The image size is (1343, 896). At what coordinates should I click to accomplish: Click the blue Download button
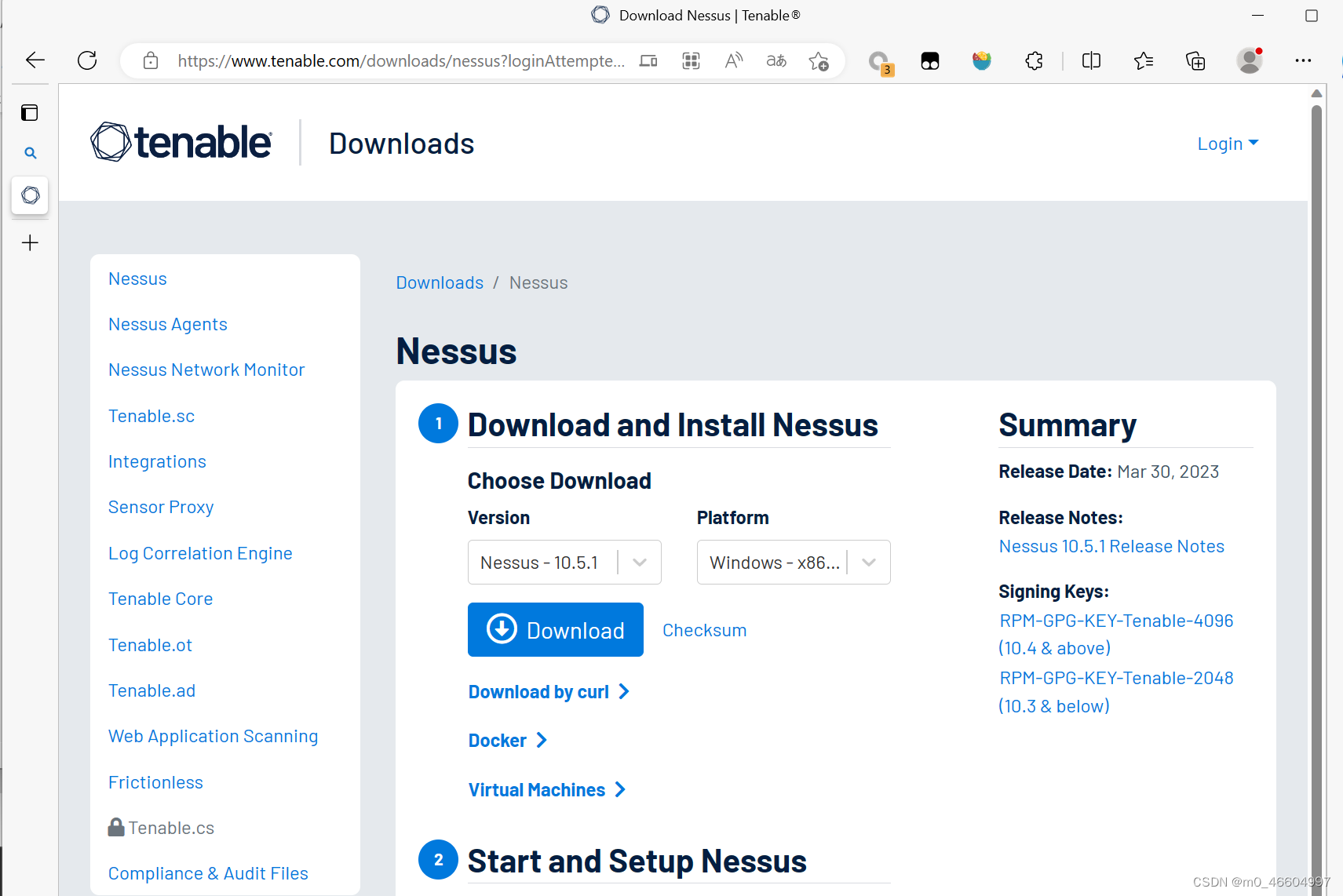(x=556, y=630)
